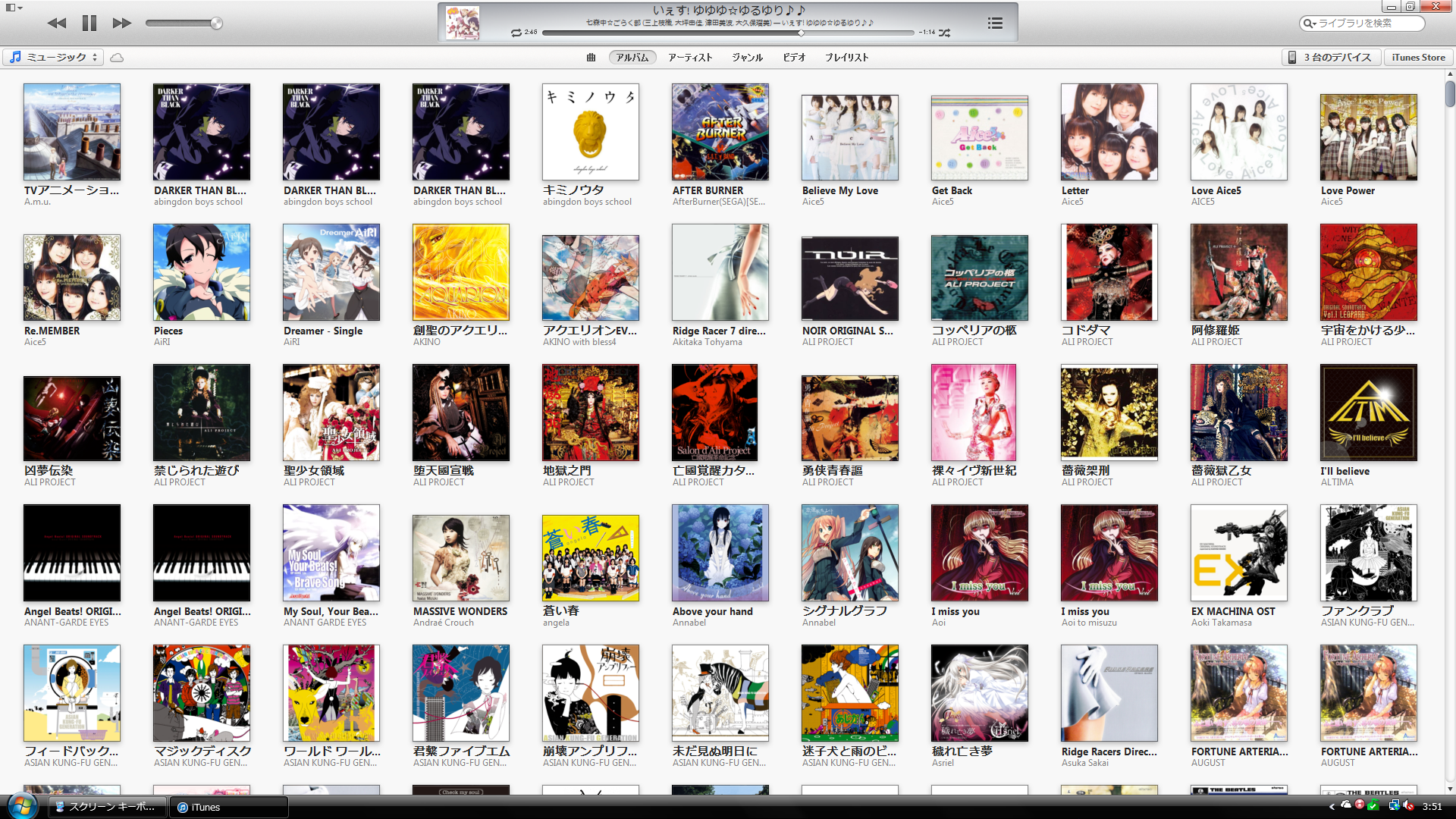Skip back to the previous track
Screen dimensions: 1456x819
tap(57, 23)
